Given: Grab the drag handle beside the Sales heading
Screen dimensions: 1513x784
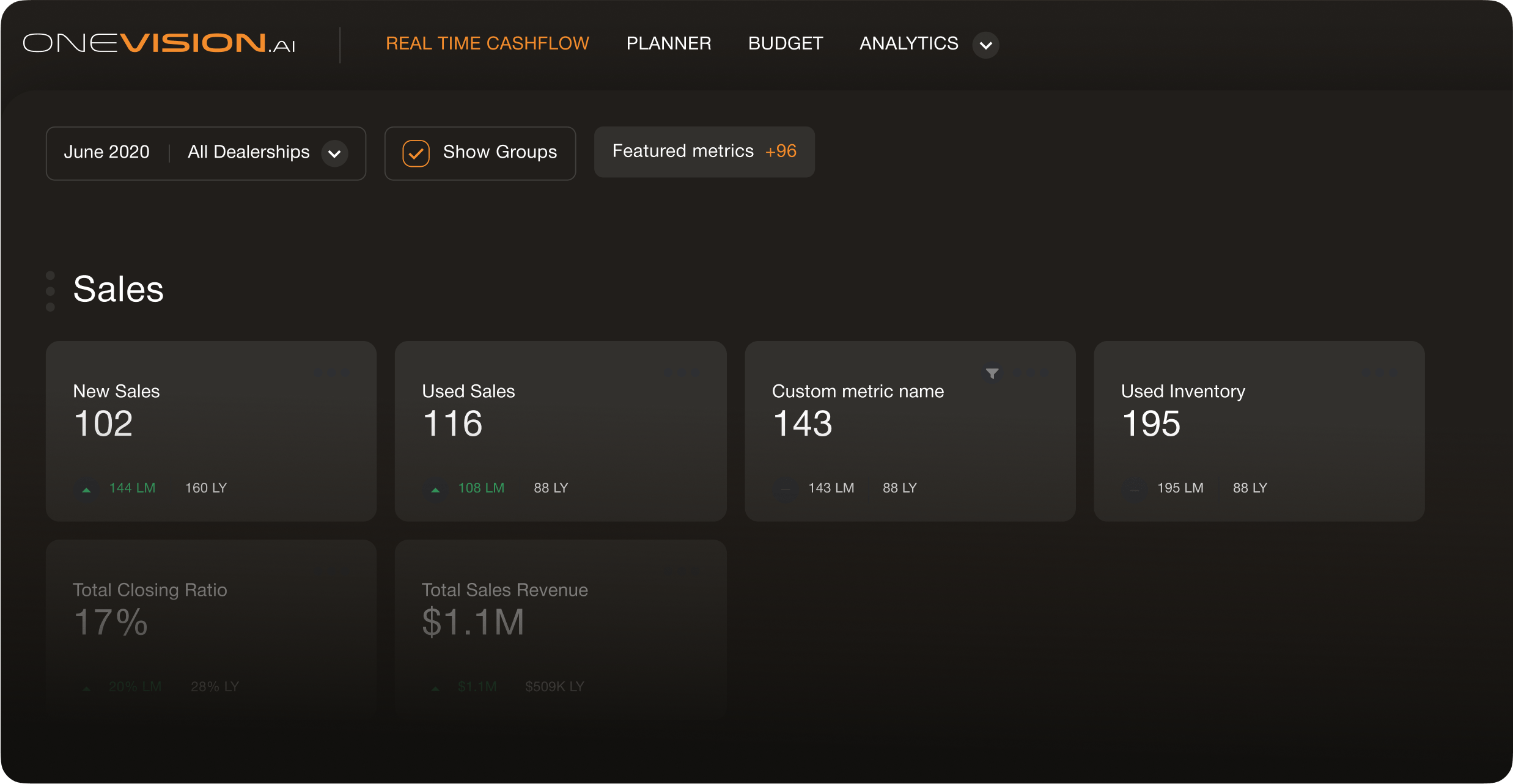Looking at the screenshot, I should click(x=50, y=290).
